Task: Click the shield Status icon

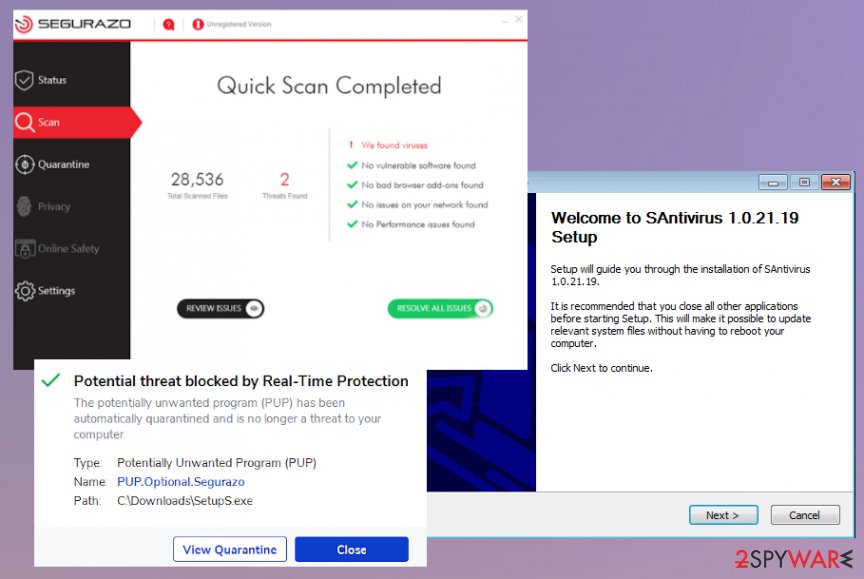Action: click(x=24, y=80)
